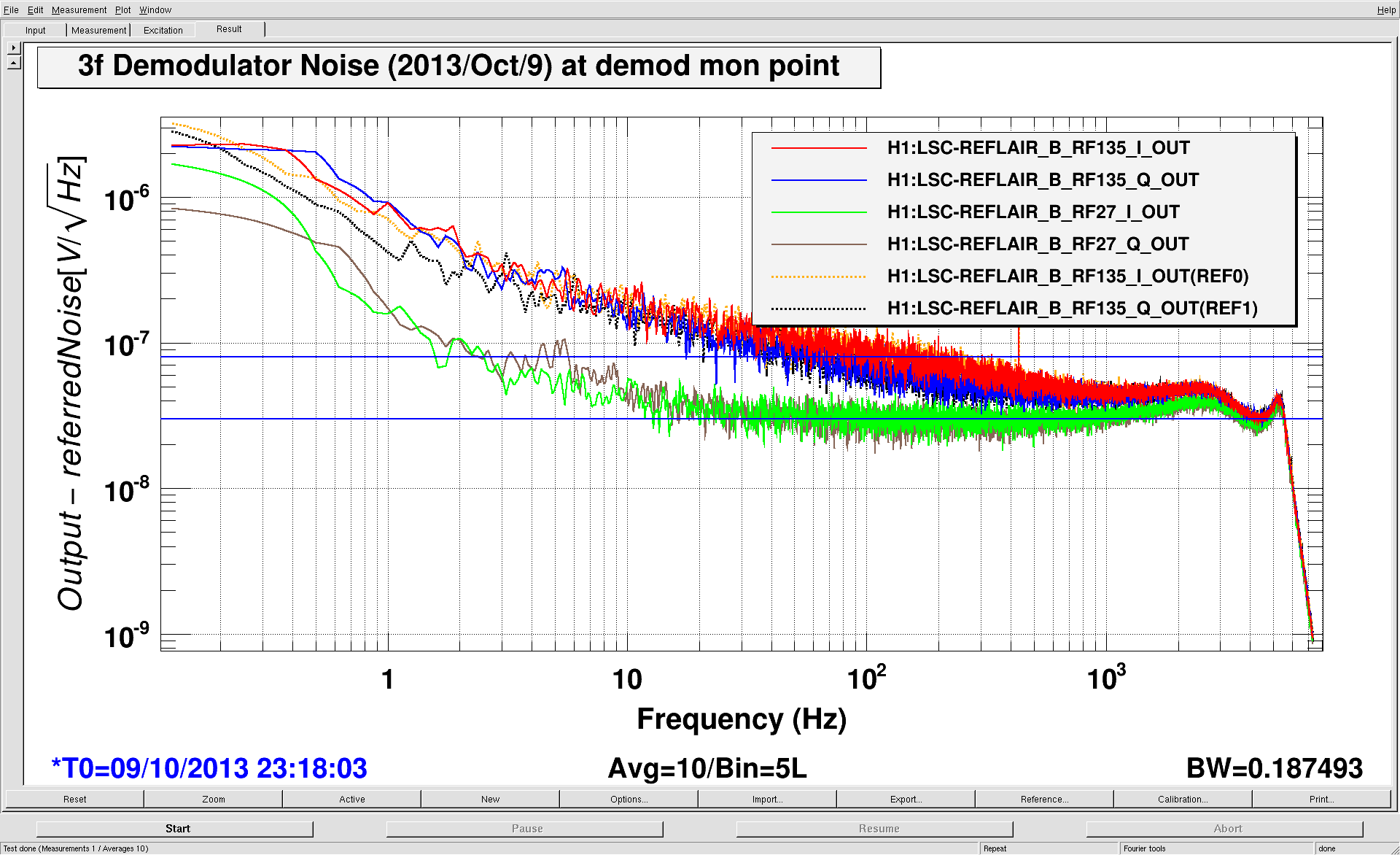Open the Plot menu
This screenshot has width=1400, height=855.
click(122, 9)
